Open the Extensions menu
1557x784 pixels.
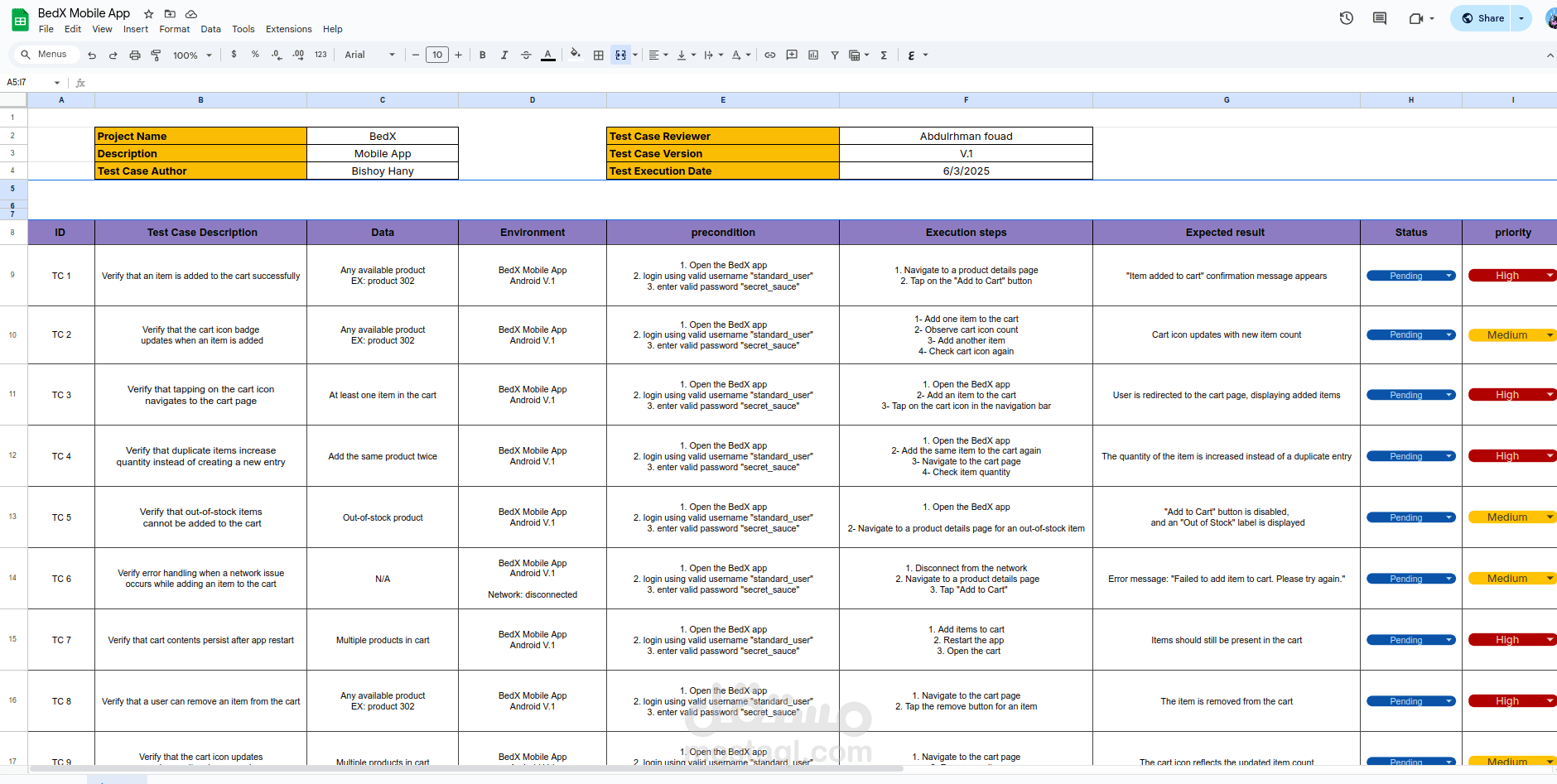[x=289, y=29]
